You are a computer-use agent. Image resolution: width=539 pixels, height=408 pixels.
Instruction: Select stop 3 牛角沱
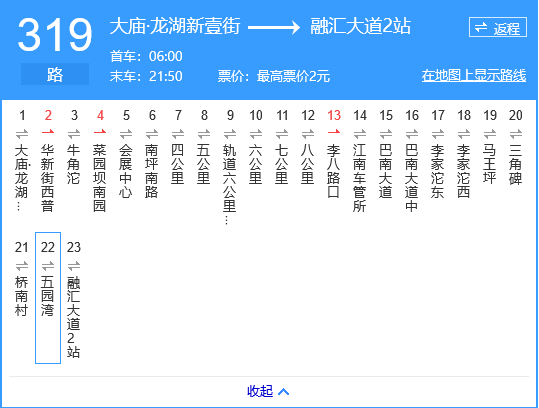click(74, 164)
